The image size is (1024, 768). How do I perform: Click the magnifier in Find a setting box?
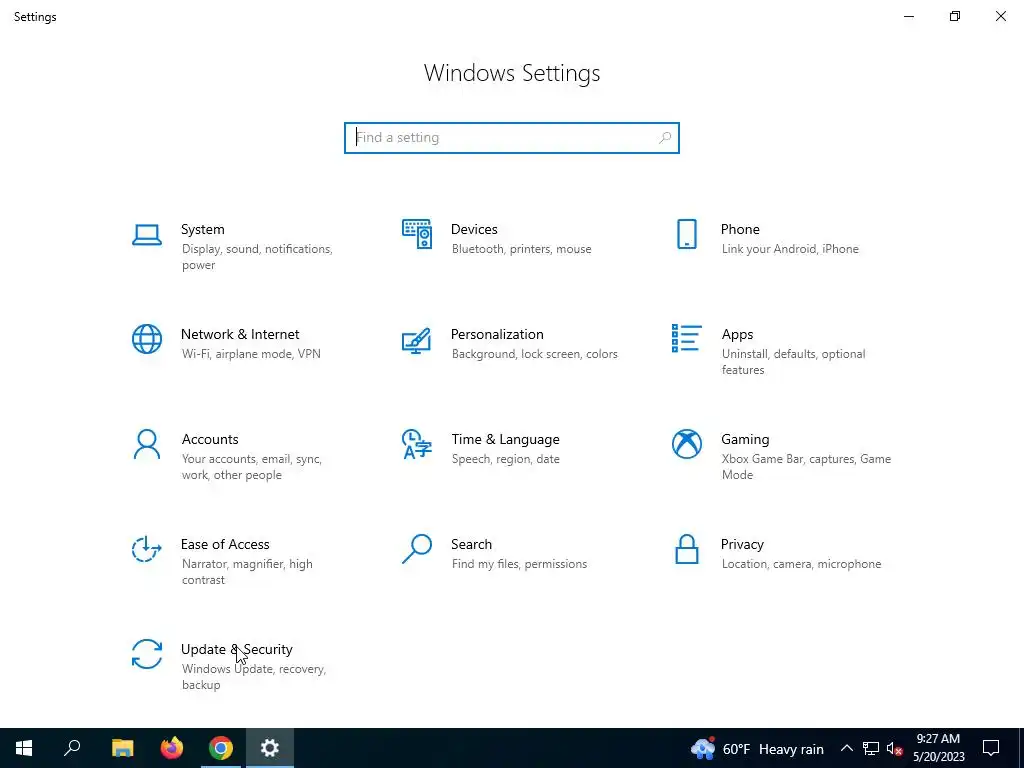click(665, 138)
